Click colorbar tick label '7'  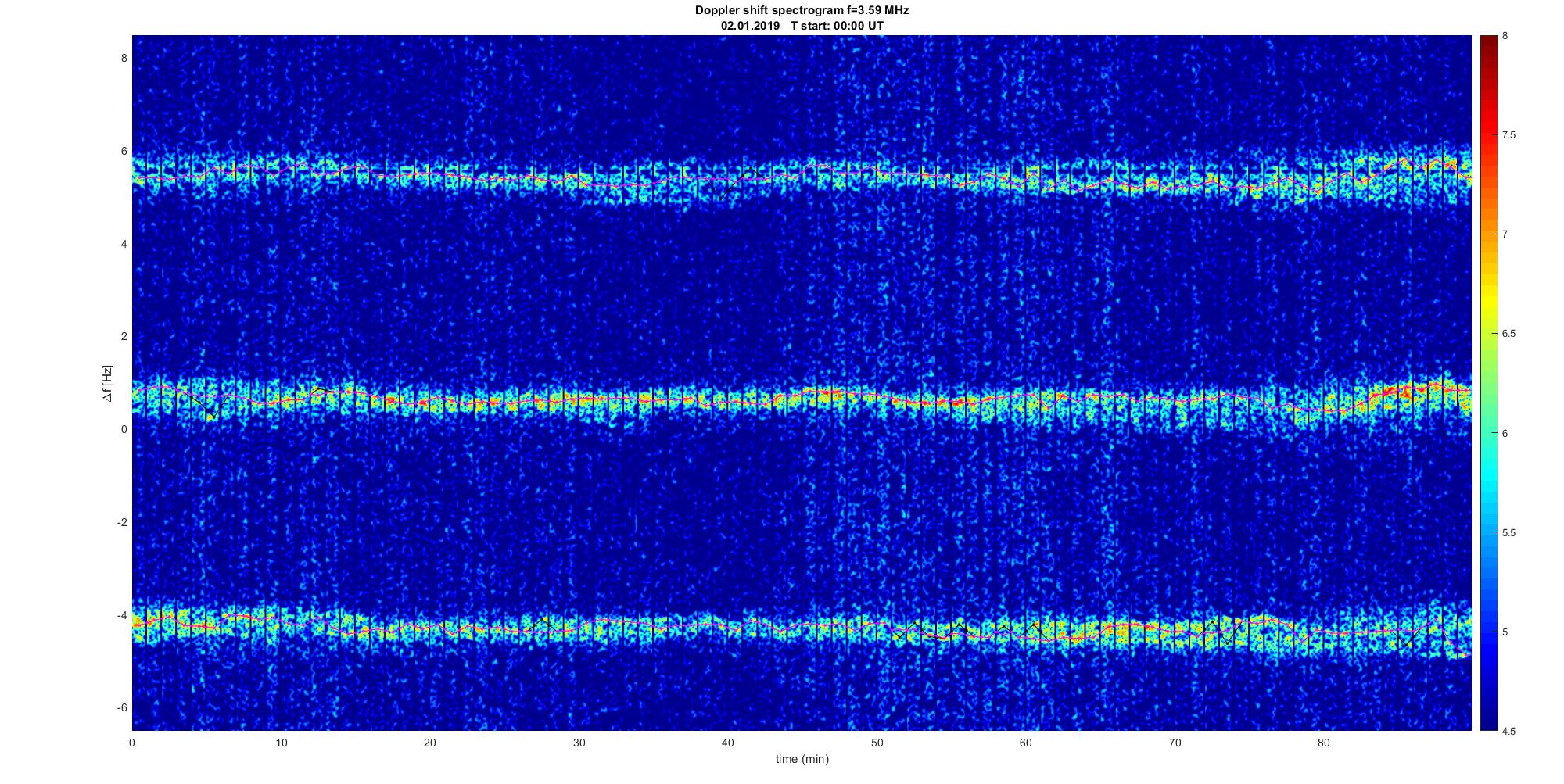1505,234
